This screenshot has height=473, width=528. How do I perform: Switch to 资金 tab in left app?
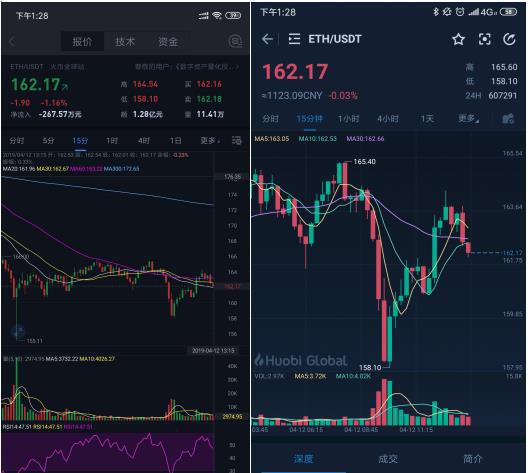(168, 42)
